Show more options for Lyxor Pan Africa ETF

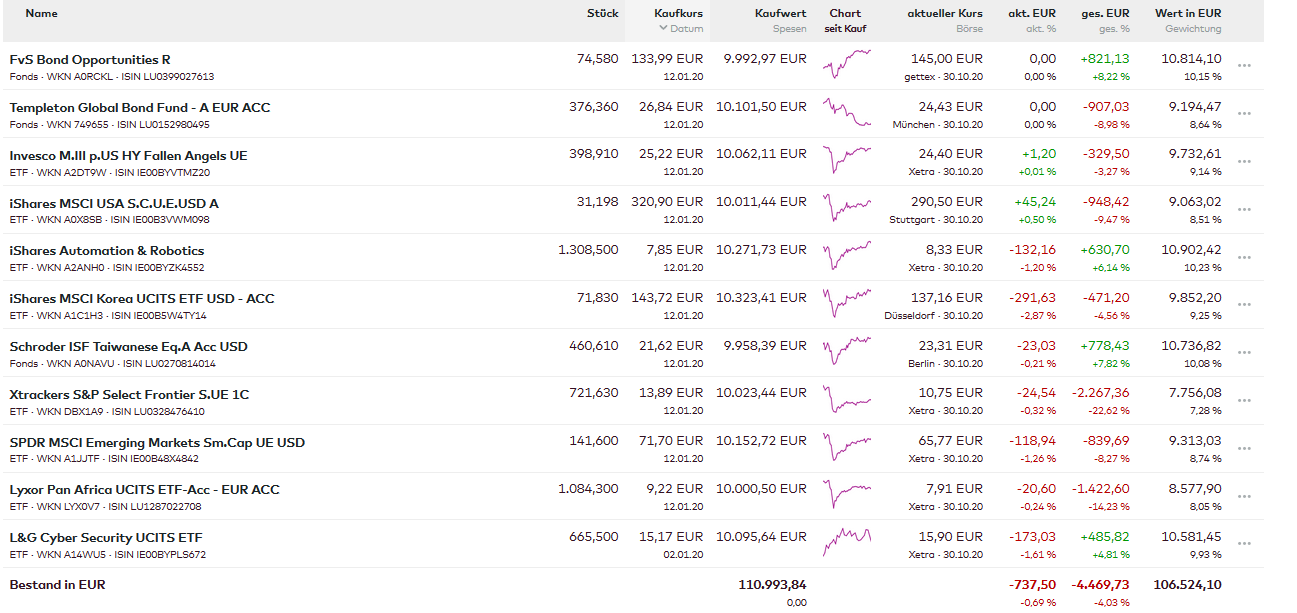coord(1244,496)
